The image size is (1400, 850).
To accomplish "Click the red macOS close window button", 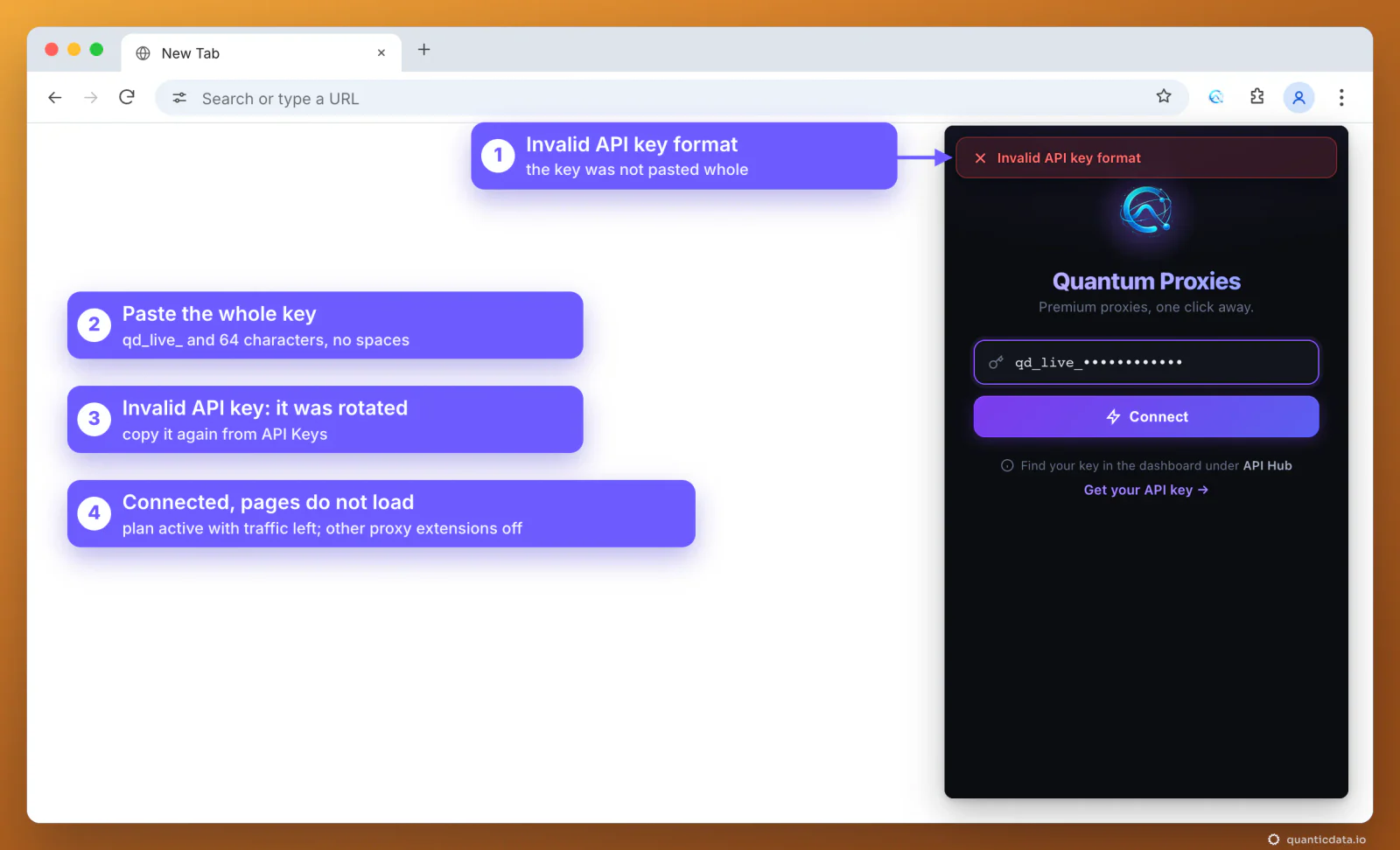I will point(52,50).
